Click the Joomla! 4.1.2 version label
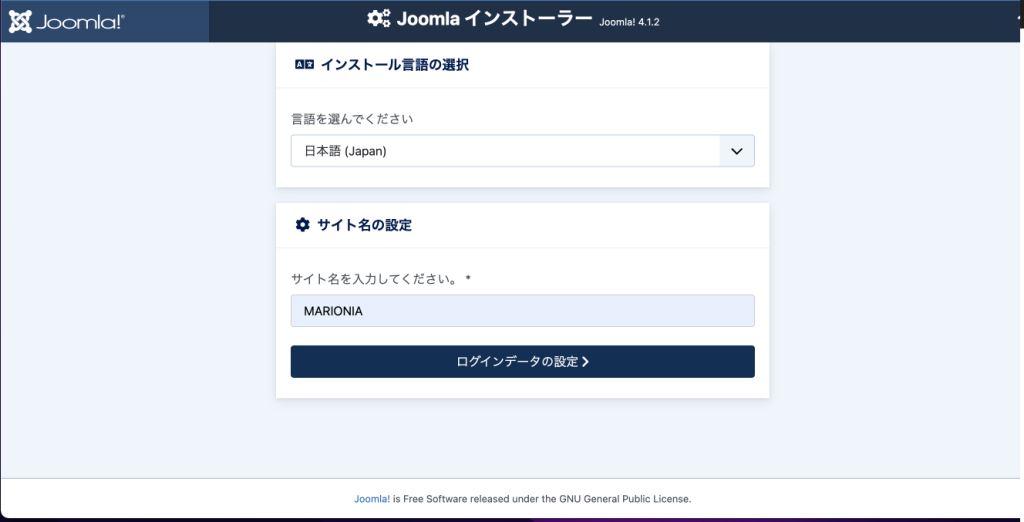The width and height of the screenshot is (1024, 522). (630, 22)
